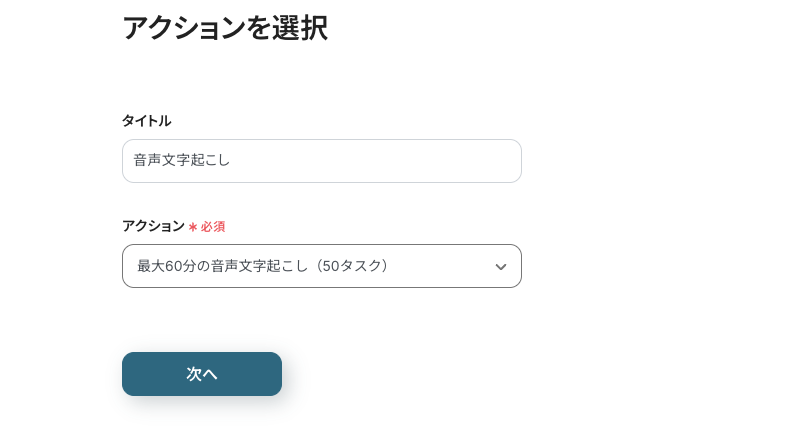Open the アクション dropdown
800x436 pixels.
321,266
